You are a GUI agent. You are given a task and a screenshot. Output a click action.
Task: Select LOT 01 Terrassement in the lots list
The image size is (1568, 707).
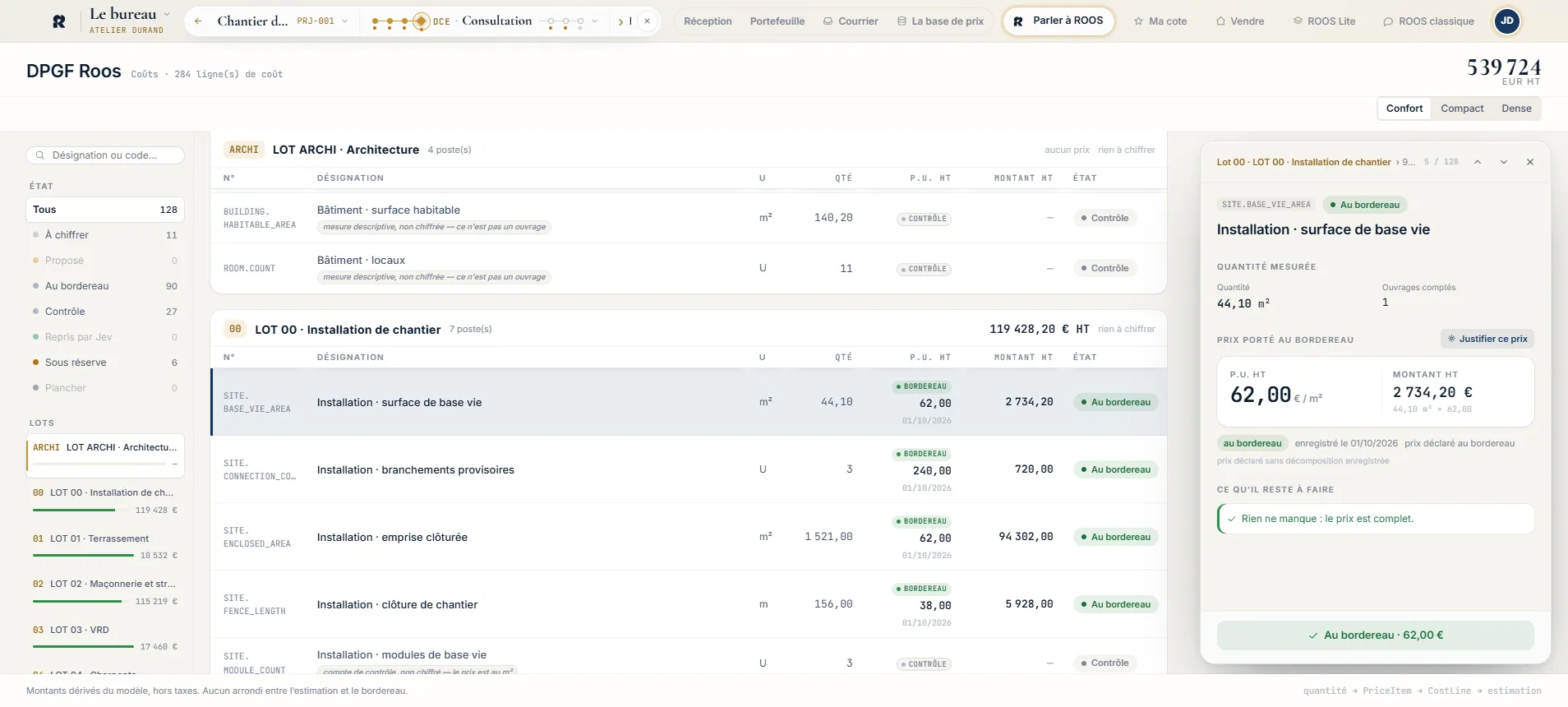(x=105, y=547)
